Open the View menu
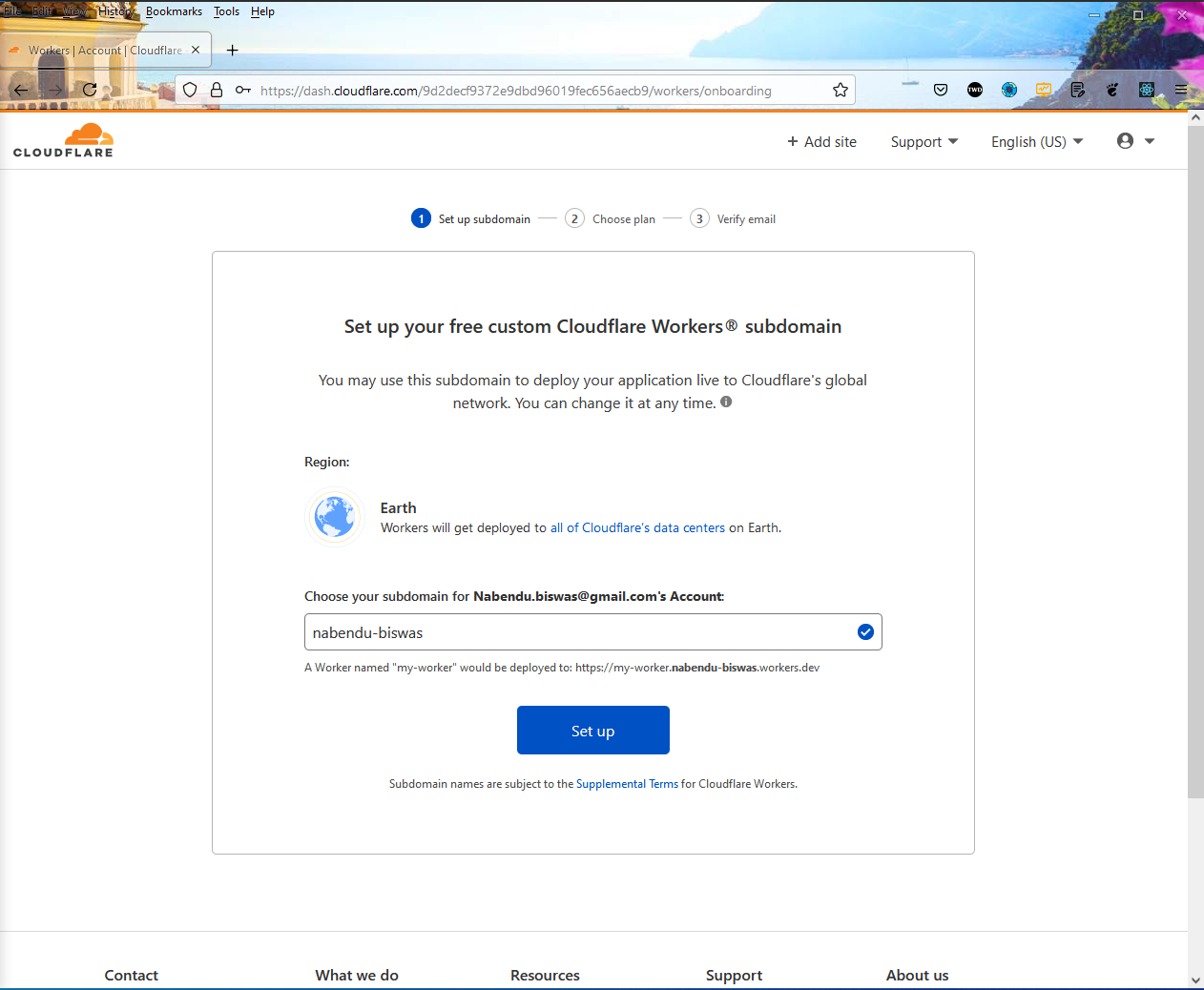 pos(75,11)
